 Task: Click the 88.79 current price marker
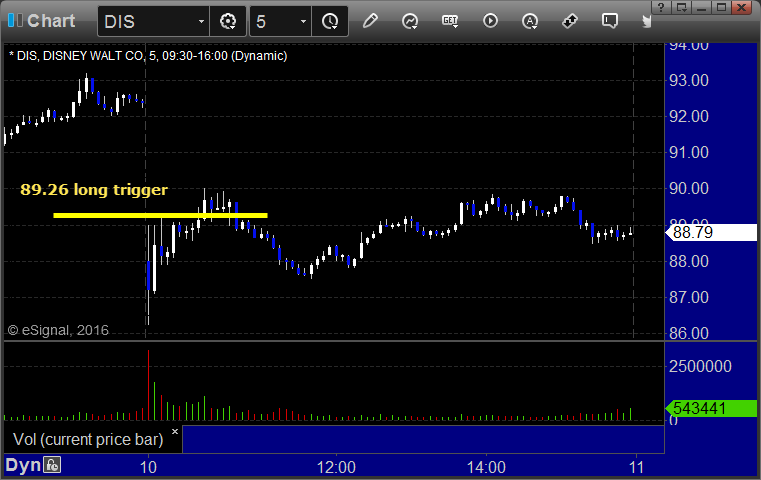point(711,232)
